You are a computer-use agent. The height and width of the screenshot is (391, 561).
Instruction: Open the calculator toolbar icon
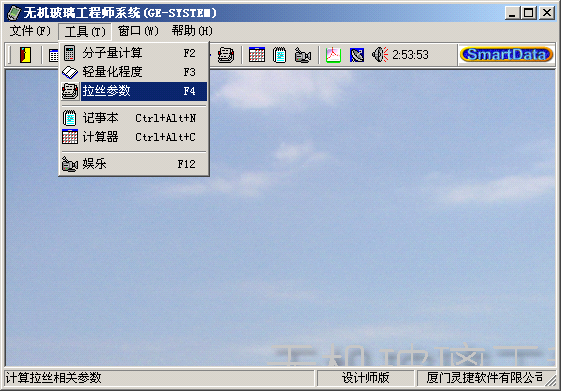click(x=257, y=55)
